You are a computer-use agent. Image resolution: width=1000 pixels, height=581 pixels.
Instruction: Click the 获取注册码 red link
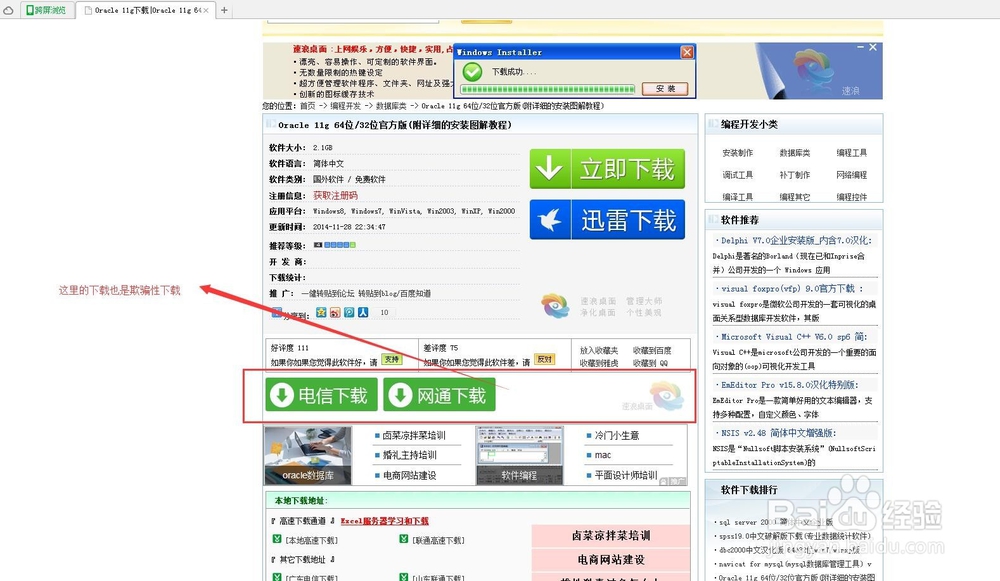pyautogui.click(x=335, y=195)
